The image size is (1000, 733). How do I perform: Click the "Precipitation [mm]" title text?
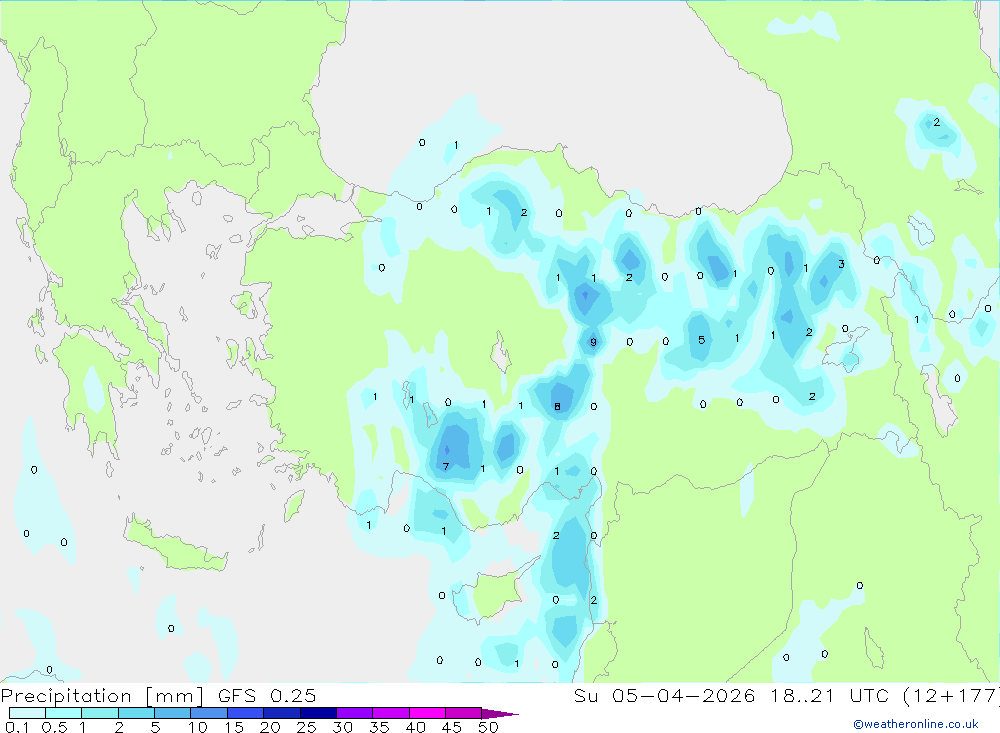pos(102,696)
